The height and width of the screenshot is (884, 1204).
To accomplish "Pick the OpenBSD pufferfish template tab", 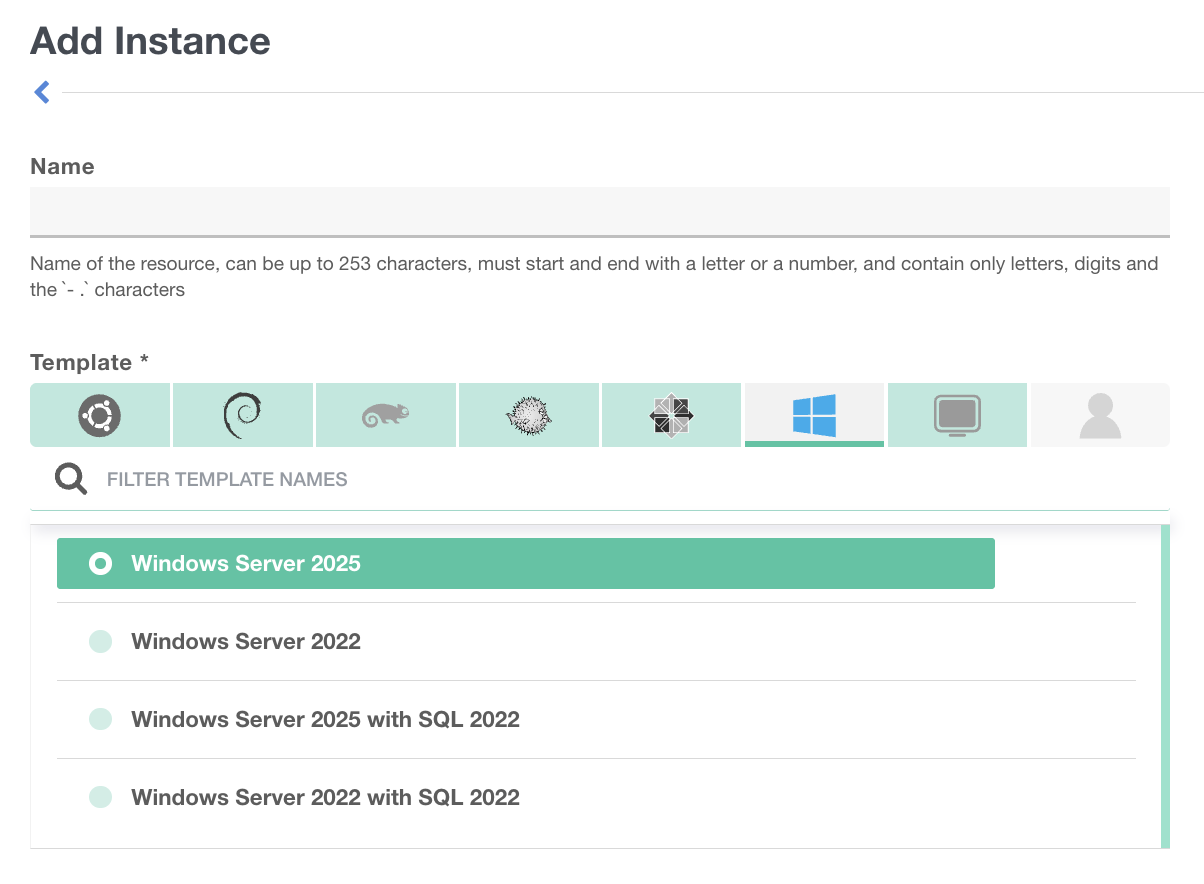I will click(529, 415).
